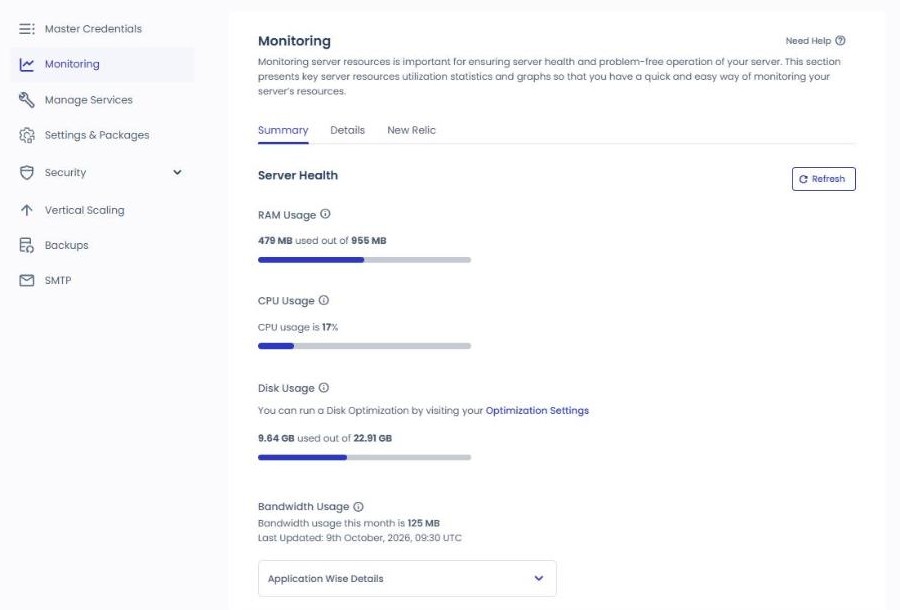Click the Monitoring page heading
This screenshot has width=900, height=610.
pos(294,41)
